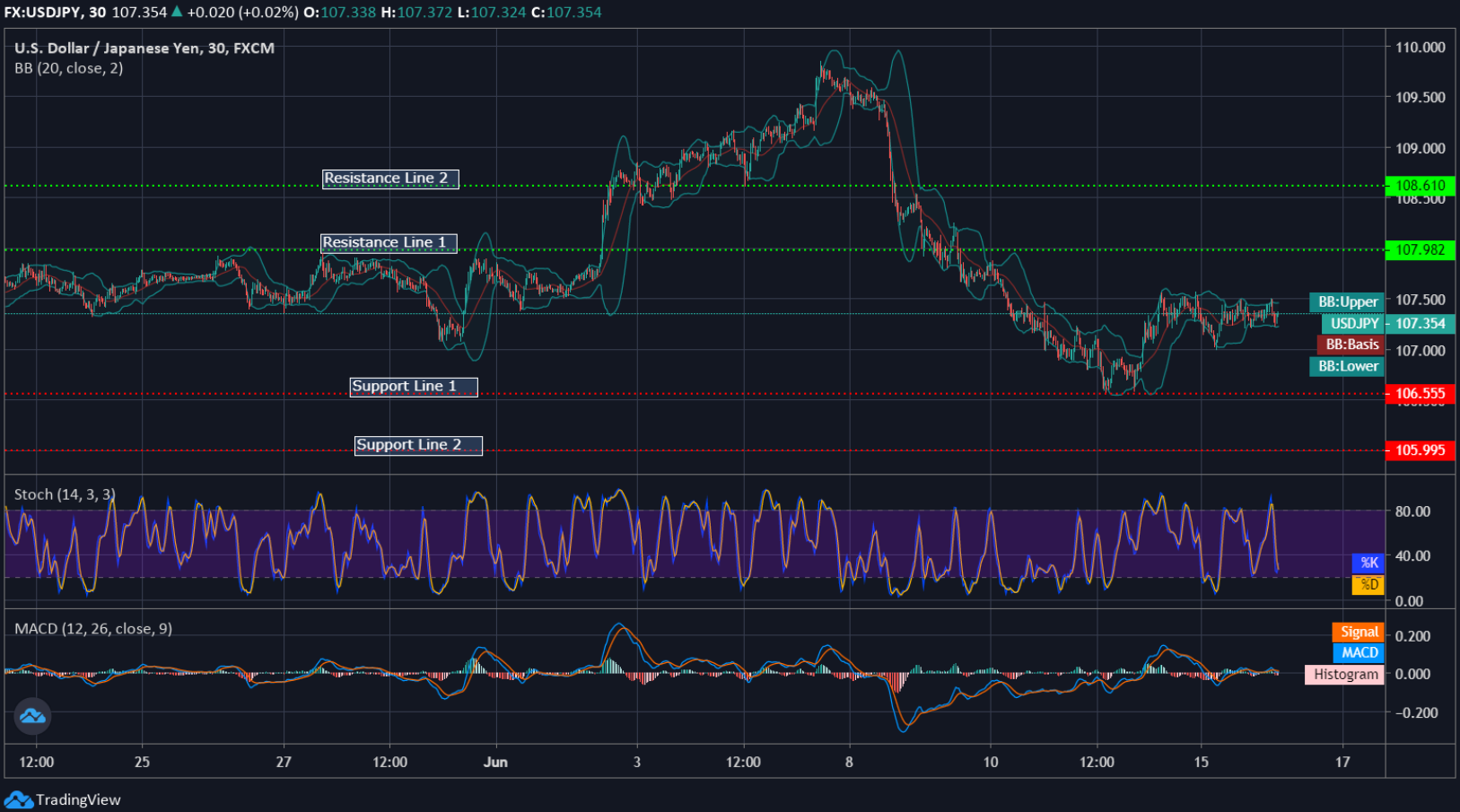Click the pink Histogram badge

coord(1343,674)
